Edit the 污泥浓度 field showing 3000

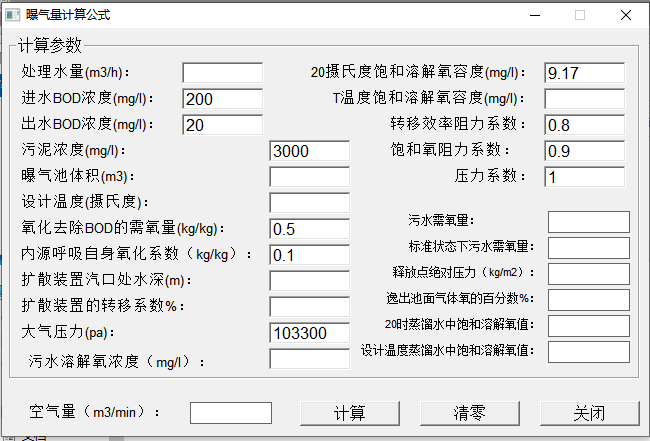tap(309, 151)
